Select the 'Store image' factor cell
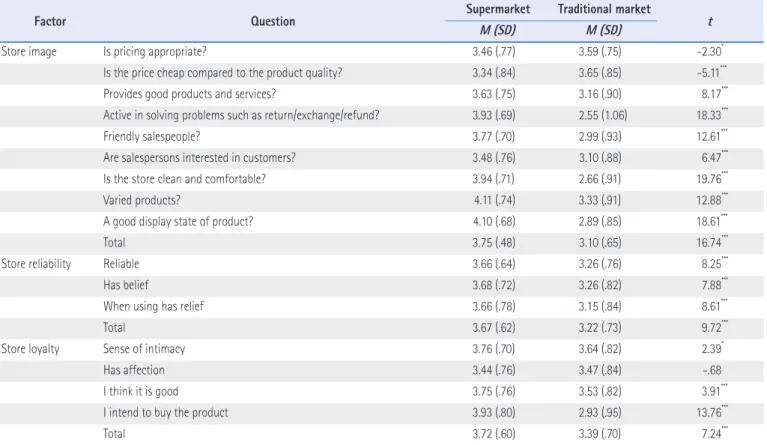The height and width of the screenshot is (445, 767). click(x=29, y=51)
